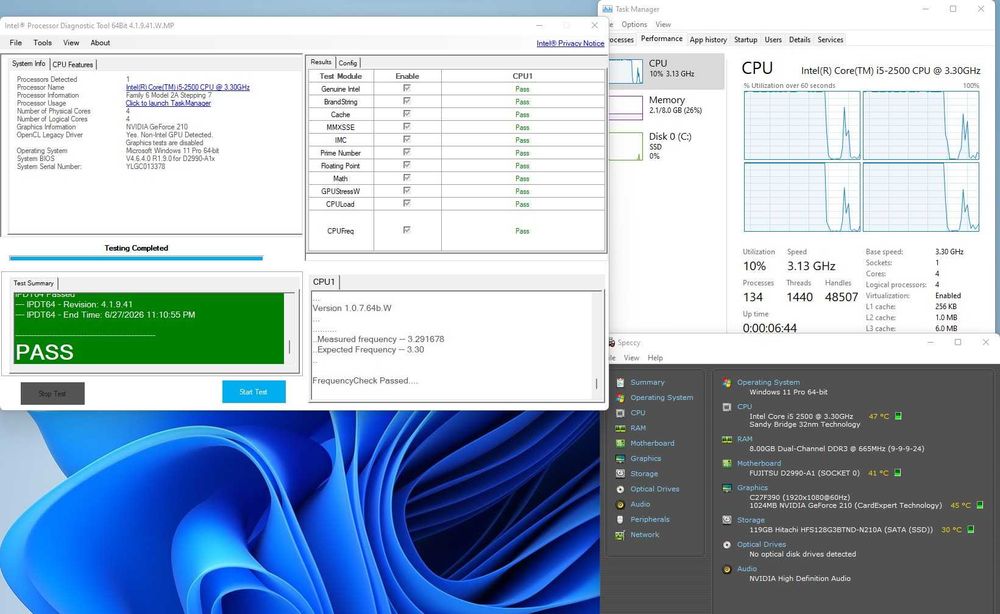This screenshot has width=1000, height=614.
Task: Open the Motherboard icon in Speccy sidebar
Action: [620, 444]
